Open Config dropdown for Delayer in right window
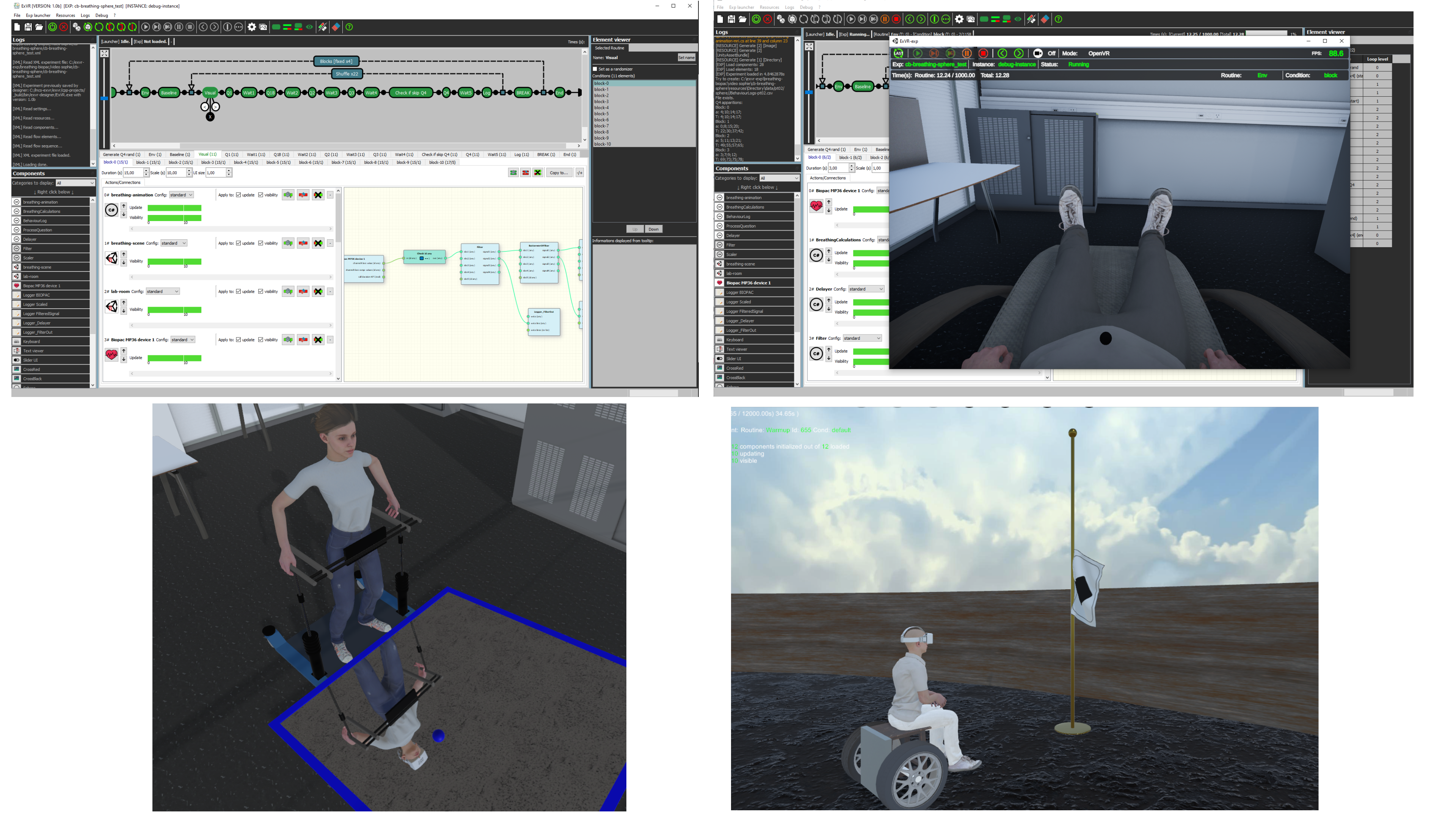Viewport: 1456px width, 819px height. click(x=866, y=289)
